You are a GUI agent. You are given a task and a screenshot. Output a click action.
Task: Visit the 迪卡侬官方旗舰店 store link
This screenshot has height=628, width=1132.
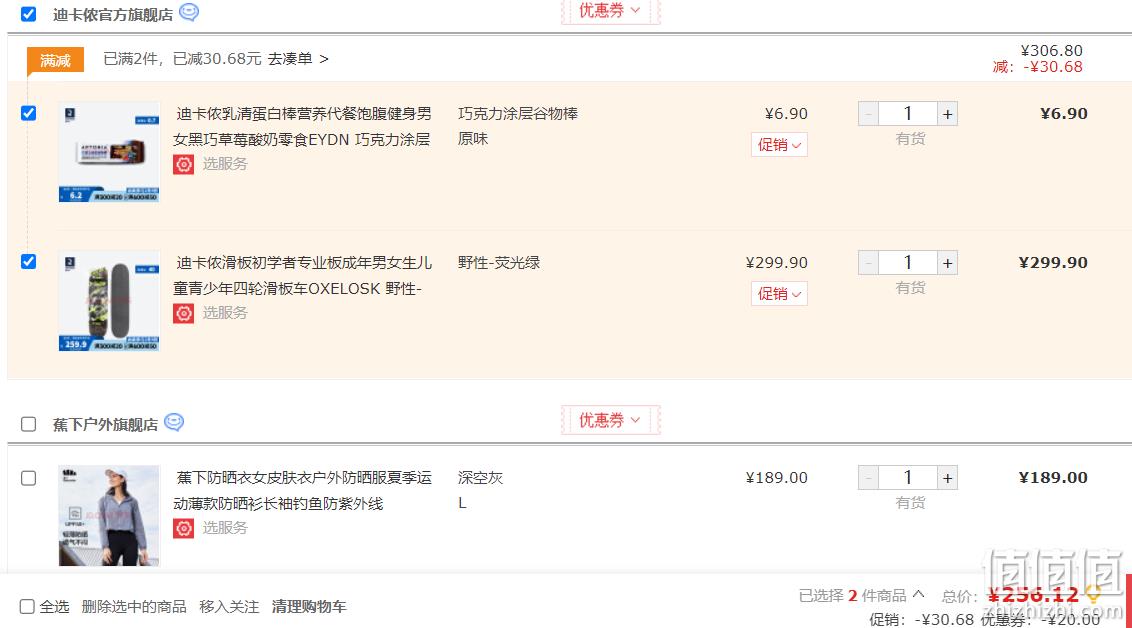(x=113, y=14)
